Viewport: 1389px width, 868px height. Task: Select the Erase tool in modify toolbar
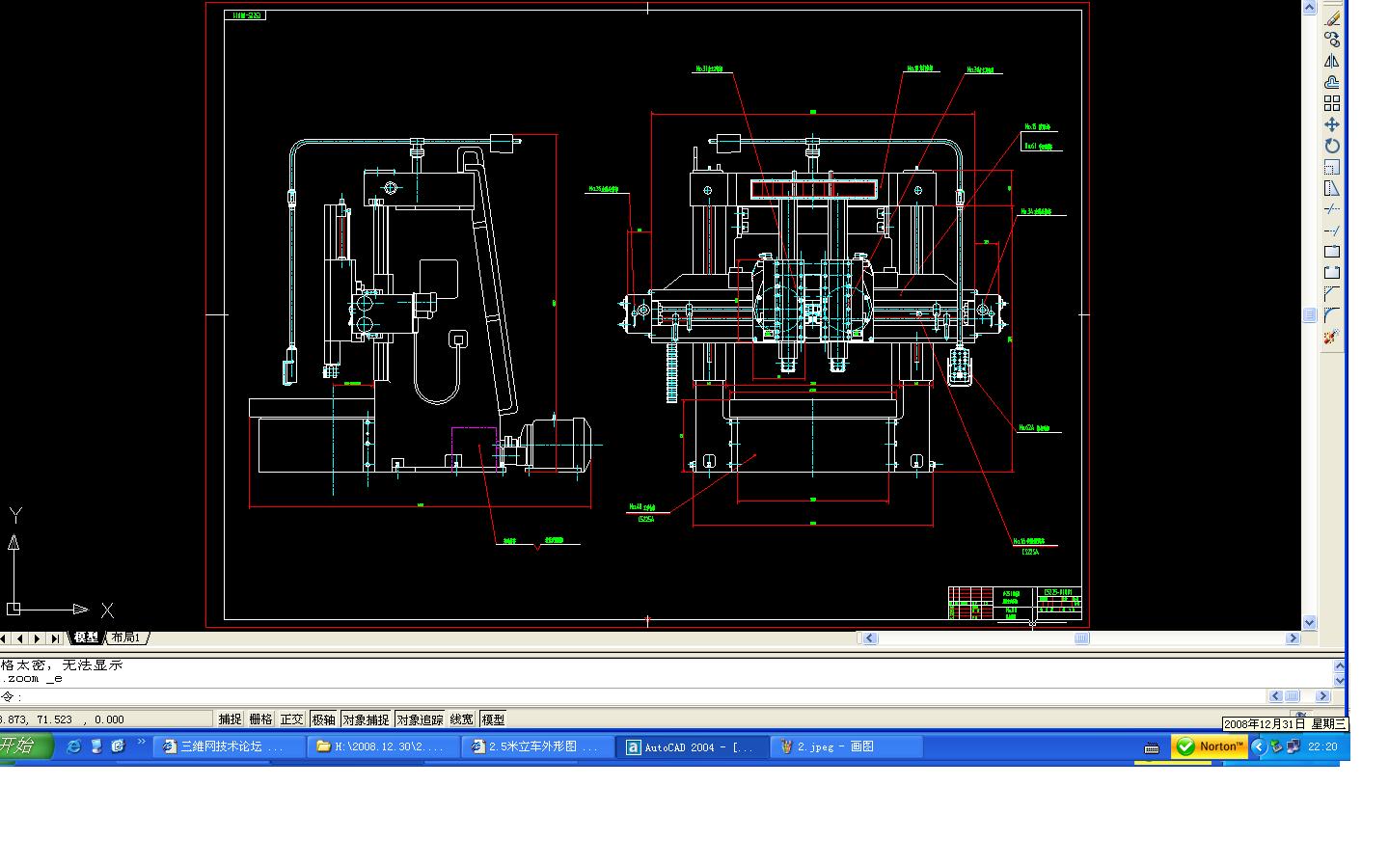pyautogui.click(x=1332, y=18)
